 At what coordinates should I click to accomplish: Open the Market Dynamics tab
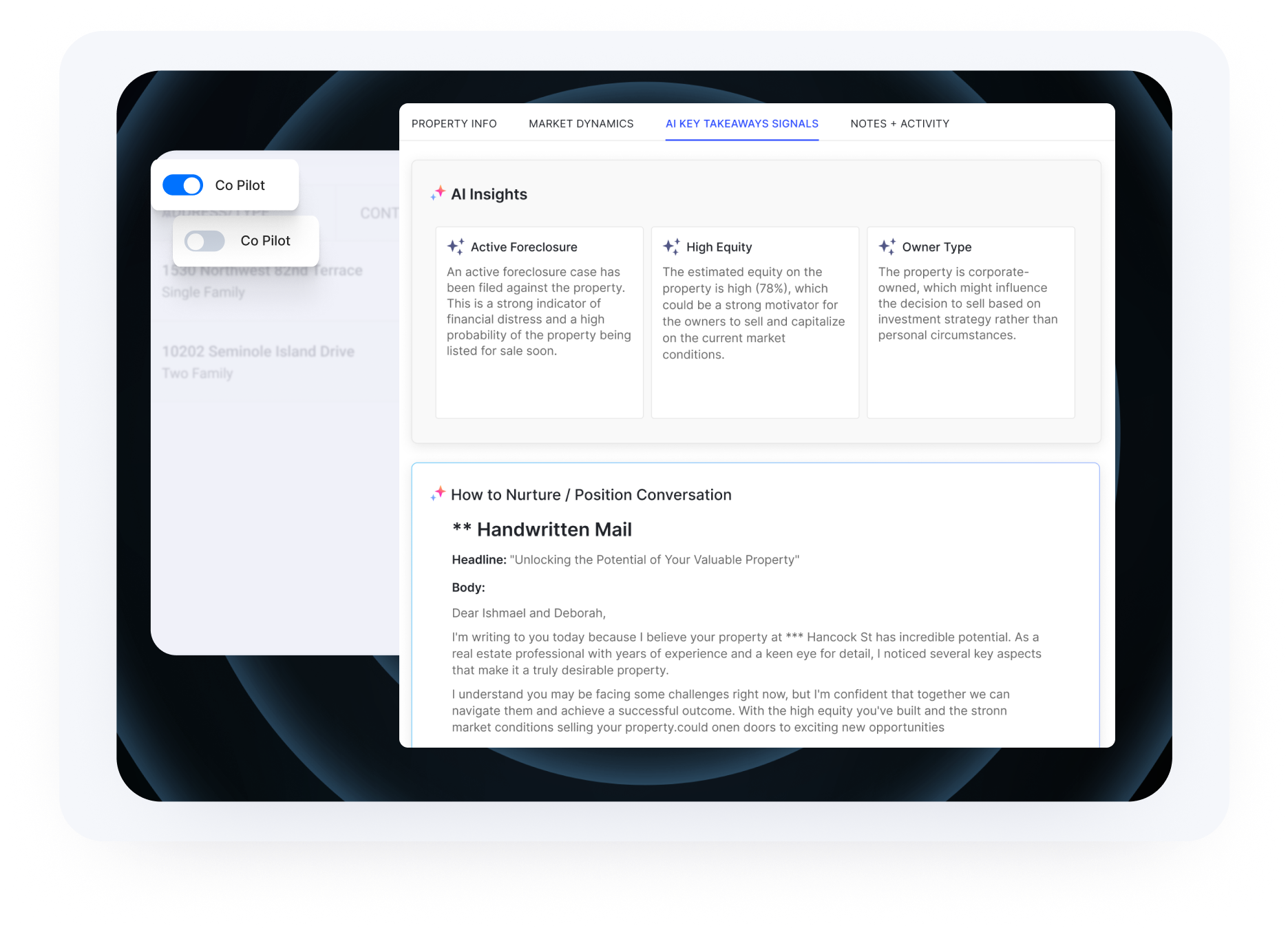[581, 124]
